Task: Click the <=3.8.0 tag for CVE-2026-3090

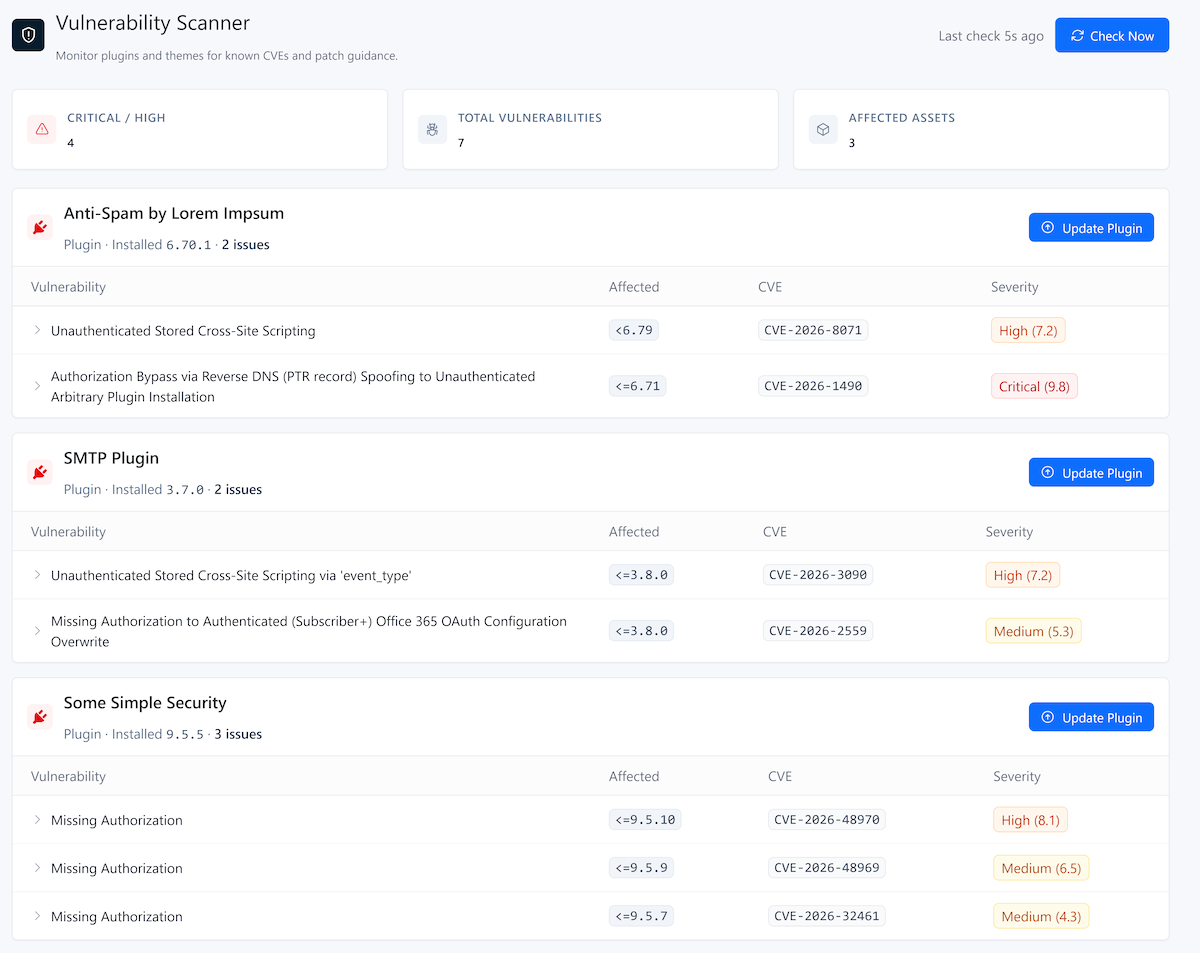Action: pyautogui.click(x=641, y=575)
